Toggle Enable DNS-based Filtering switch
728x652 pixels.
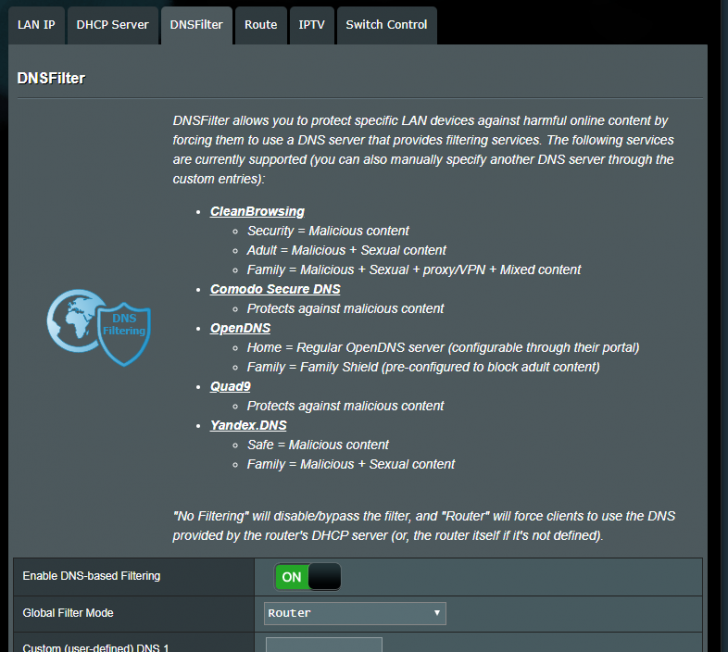click(308, 577)
